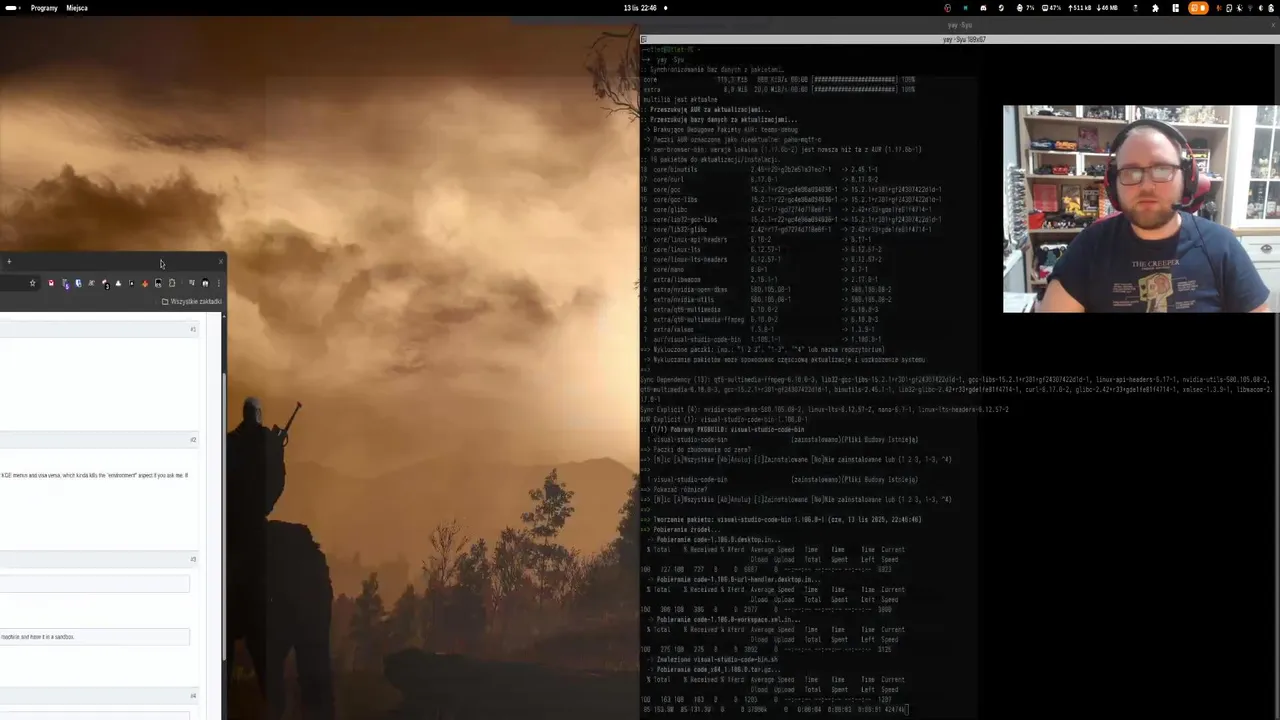1280x720 pixels.
Task: Open browser extensions puzzle icon
Action: (171, 283)
